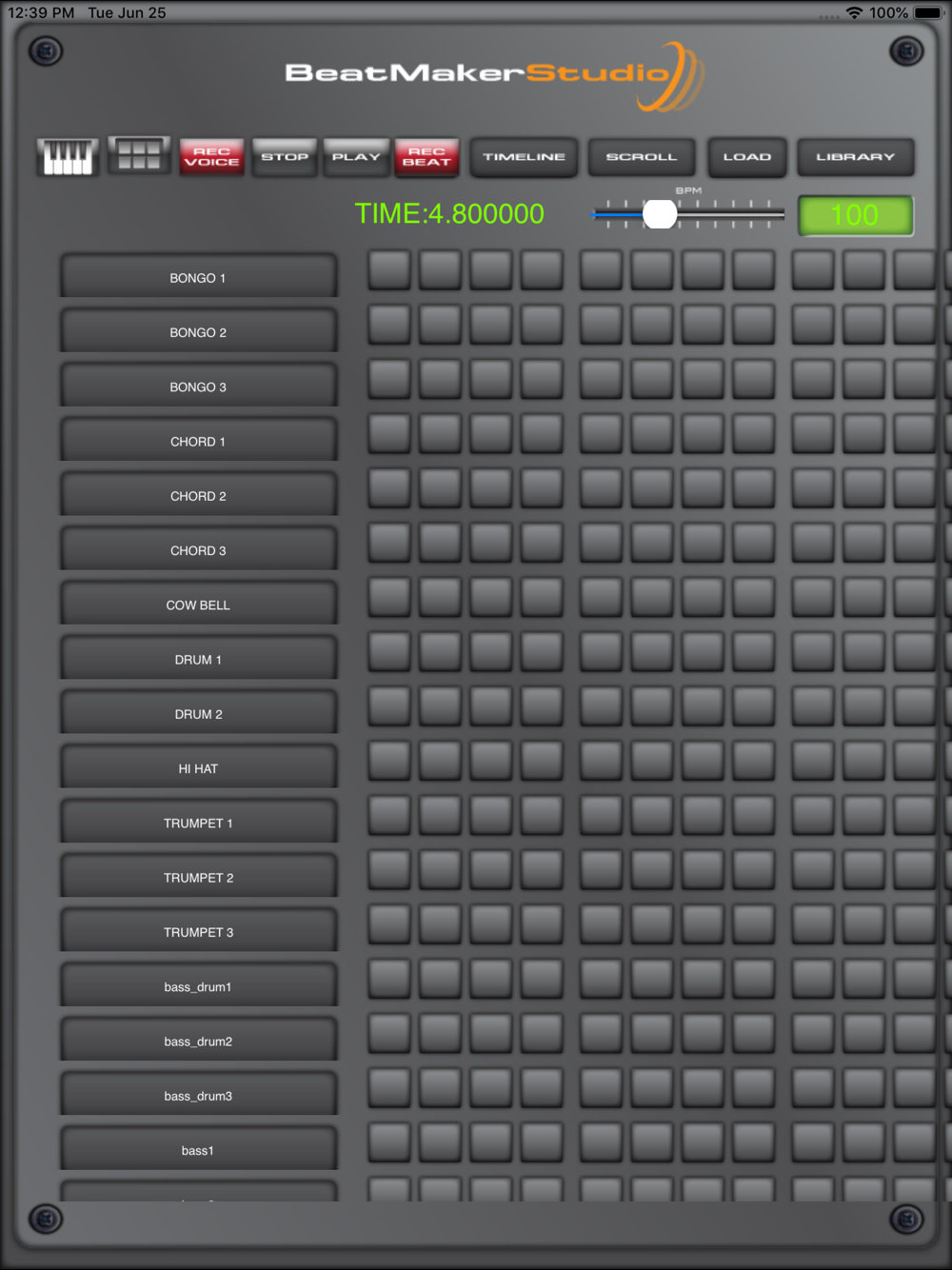Viewport: 952px width, 1270px height.
Task: Select the TRUMPET 2 instrument
Action: point(198,877)
